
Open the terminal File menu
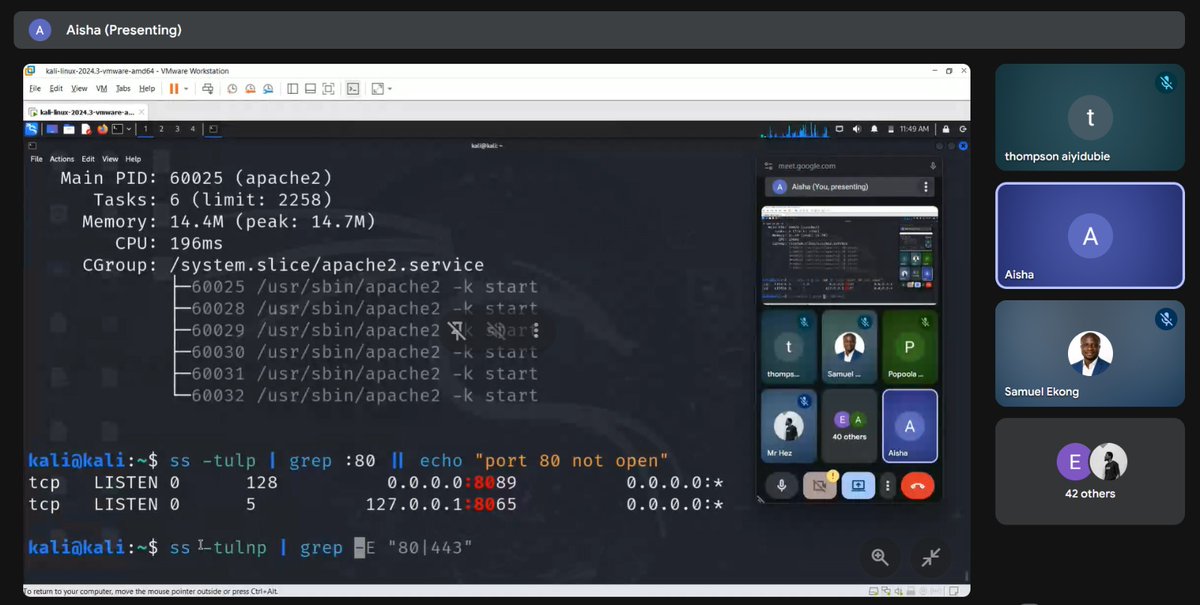36,159
